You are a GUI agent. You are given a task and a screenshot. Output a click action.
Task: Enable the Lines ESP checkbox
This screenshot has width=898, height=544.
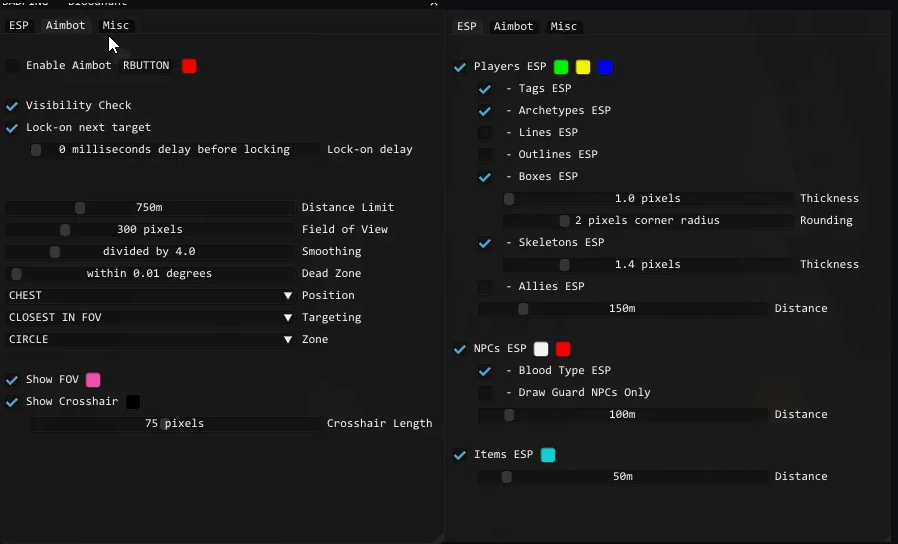click(485, 133)
